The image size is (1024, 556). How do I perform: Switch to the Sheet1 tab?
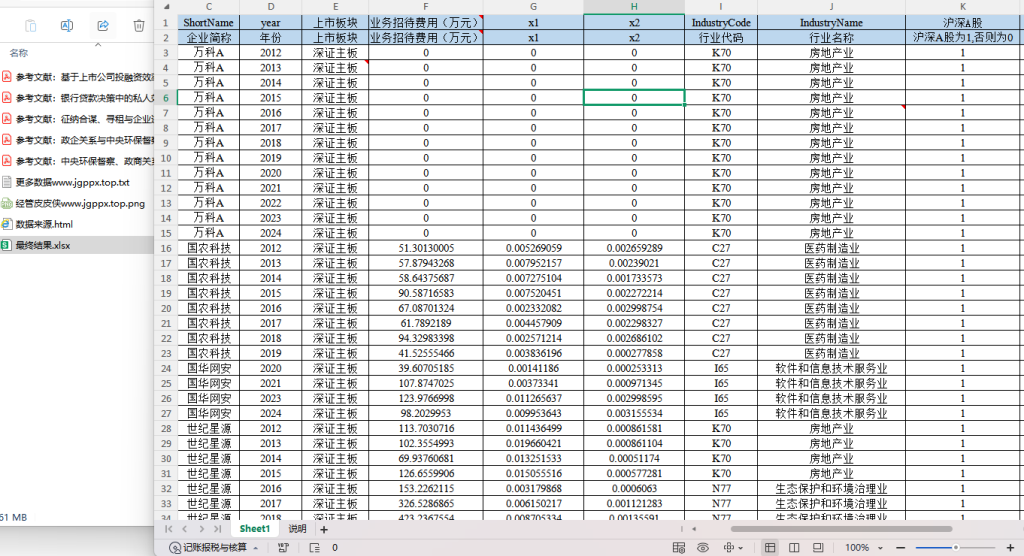point(255,529)
